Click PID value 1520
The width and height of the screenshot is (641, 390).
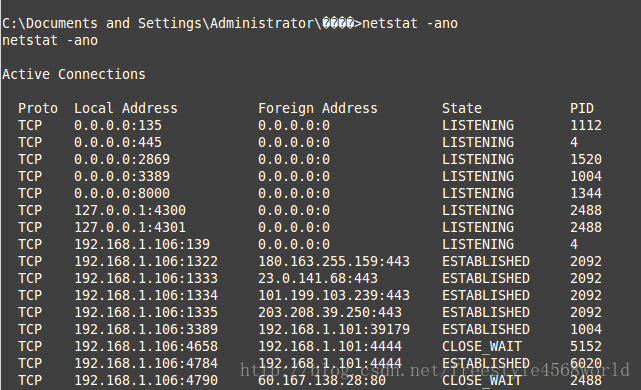point(586,159)
